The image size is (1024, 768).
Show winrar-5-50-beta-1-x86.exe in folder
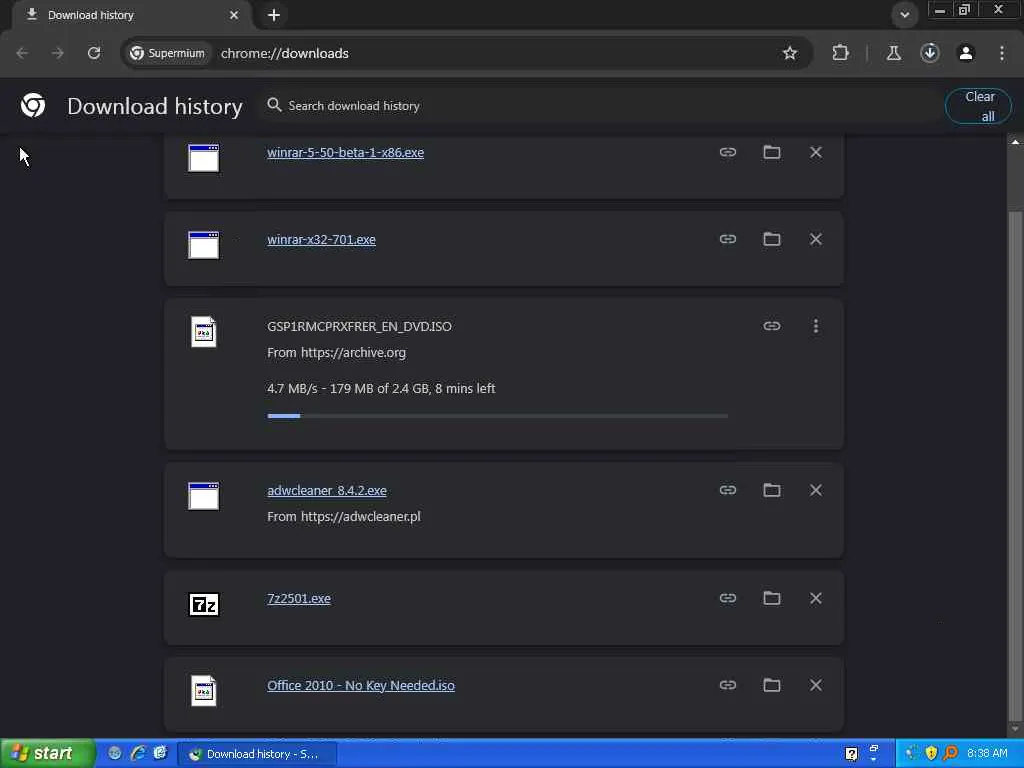(772, 152)
